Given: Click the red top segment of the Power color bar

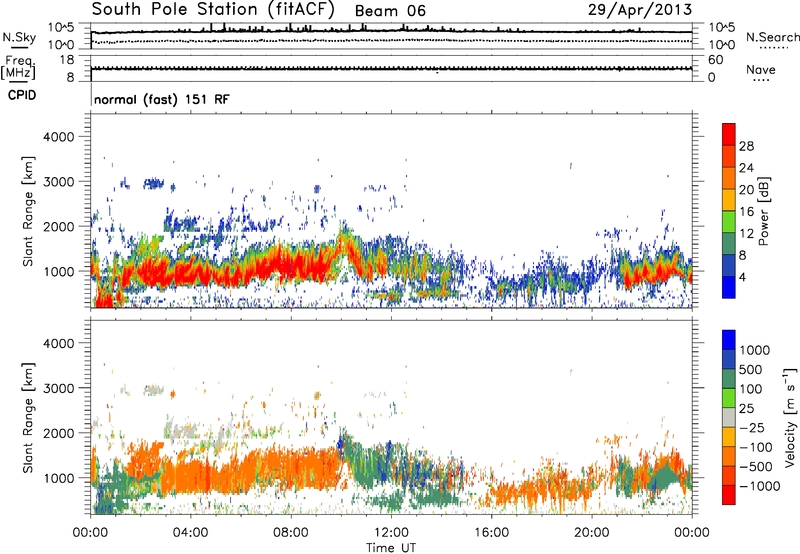Looking at the screenshot, I should (x=729, y=134).
